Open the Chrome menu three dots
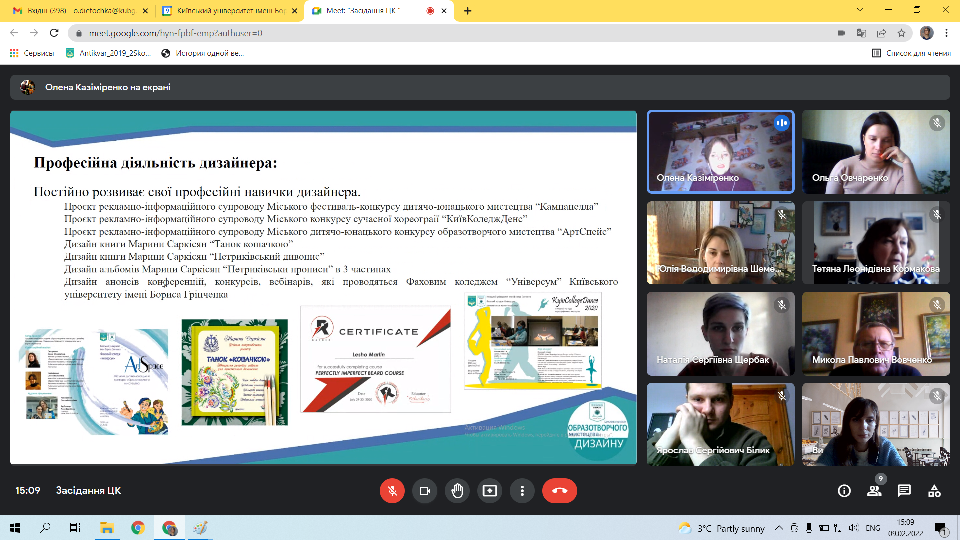This screenshot has height=540, width=960. coord(946,32)
